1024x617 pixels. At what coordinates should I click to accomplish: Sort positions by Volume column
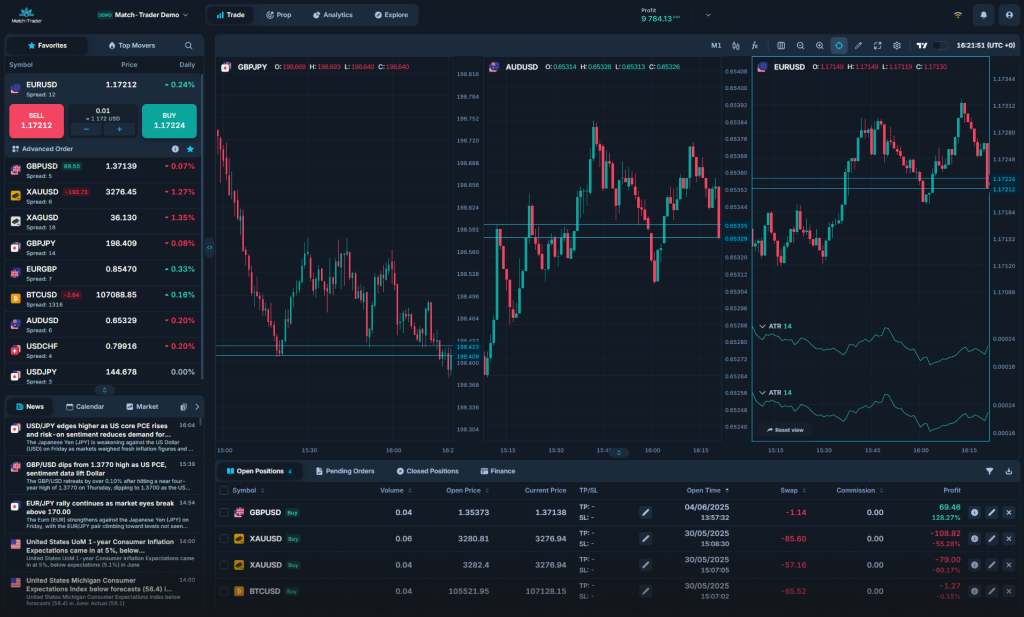pos(396,490)
